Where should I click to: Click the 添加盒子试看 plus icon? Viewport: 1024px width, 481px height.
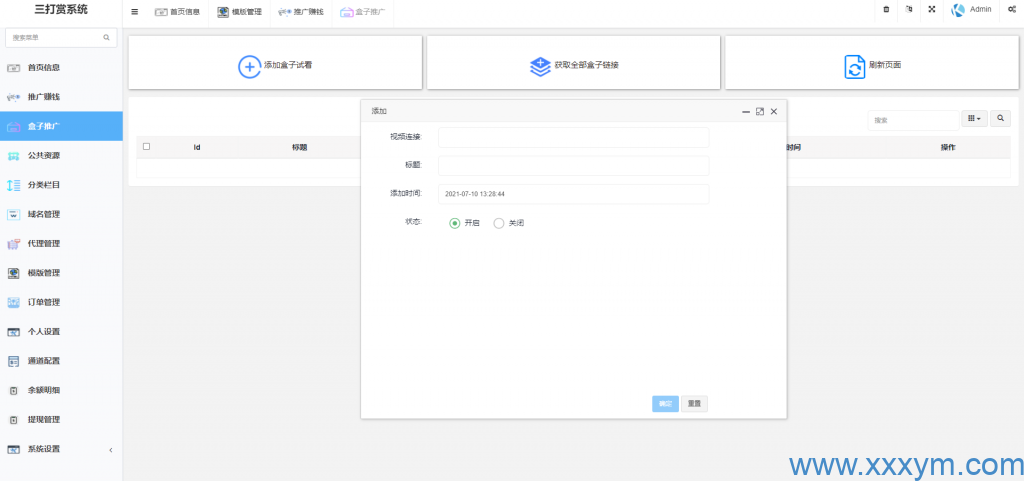(249, 66)
